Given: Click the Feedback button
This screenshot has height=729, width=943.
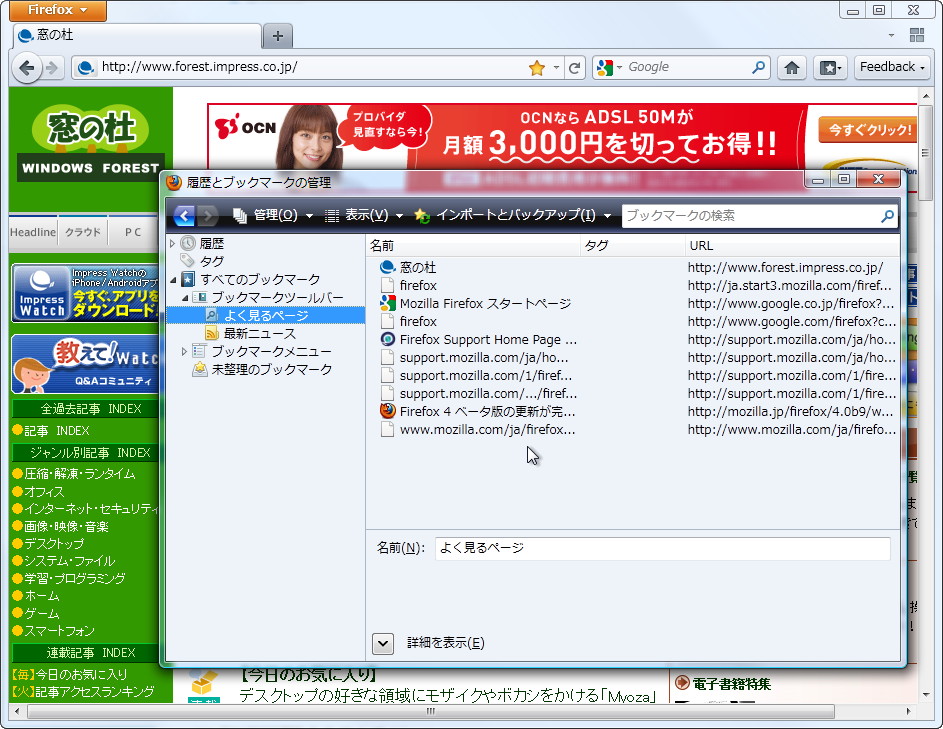Looking at the screenshot, I should (891, 67).
